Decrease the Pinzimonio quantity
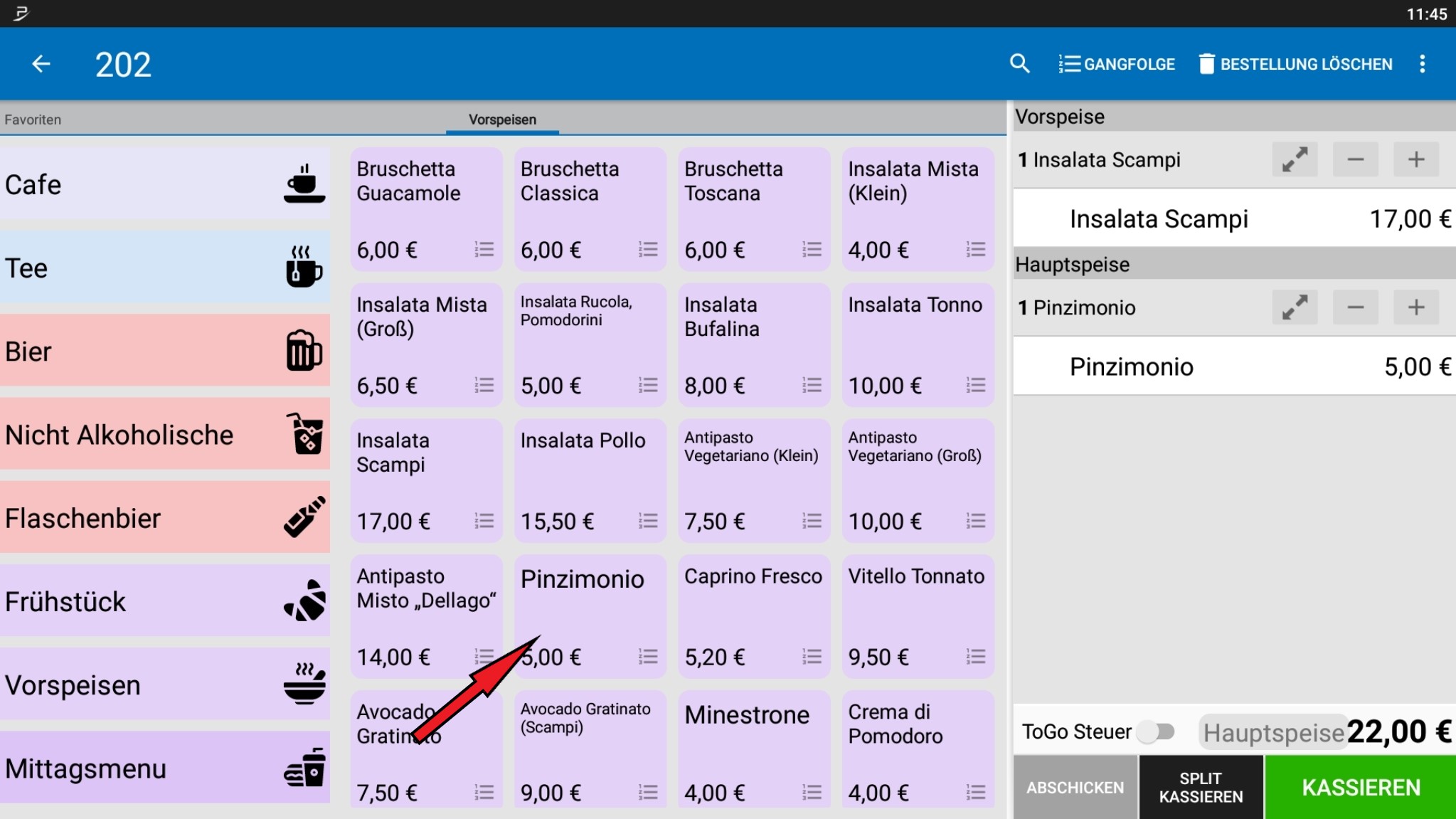The height and width of the screenshot is (819, 1456). 1354,307
